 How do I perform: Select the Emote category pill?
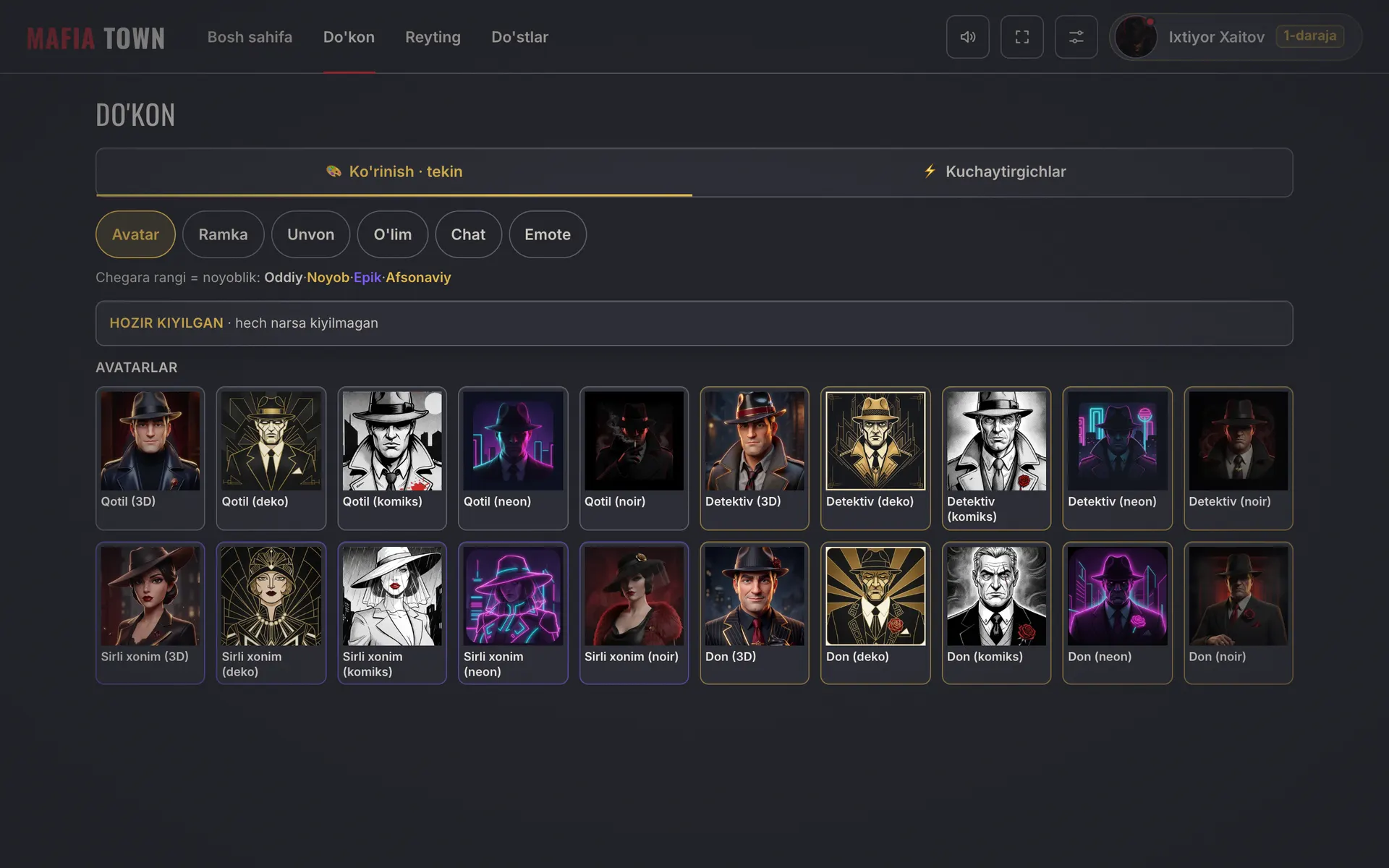[x=548, y=234]
